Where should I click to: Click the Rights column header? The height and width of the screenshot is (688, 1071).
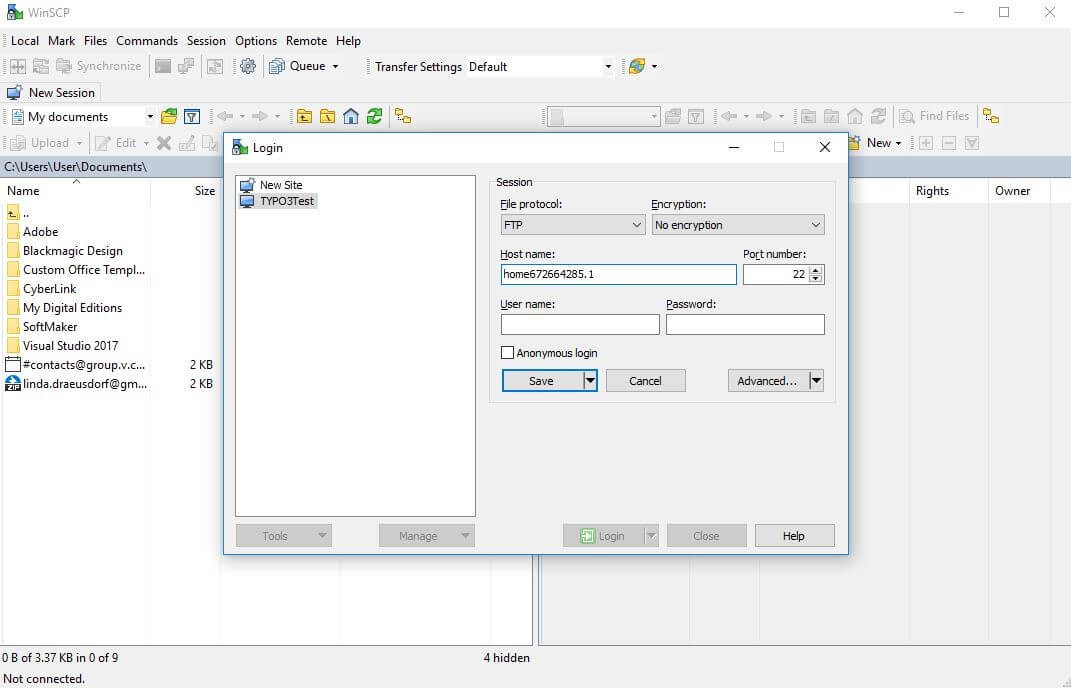pyautogui.click(x=948, y=191)
